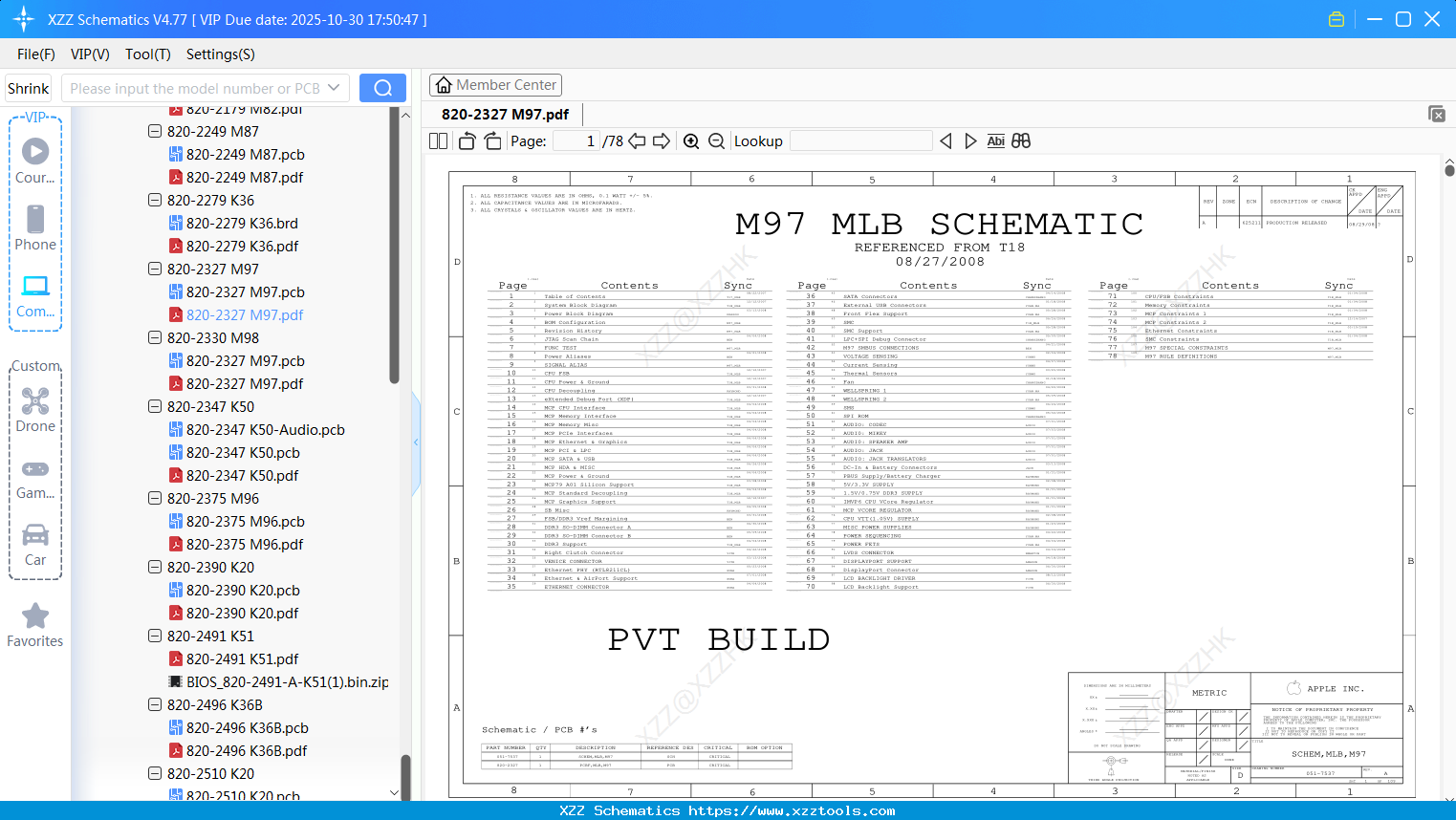Collapse the 820-2390 K20 folder
1456x820 pixels.
(x=155, y=568)
